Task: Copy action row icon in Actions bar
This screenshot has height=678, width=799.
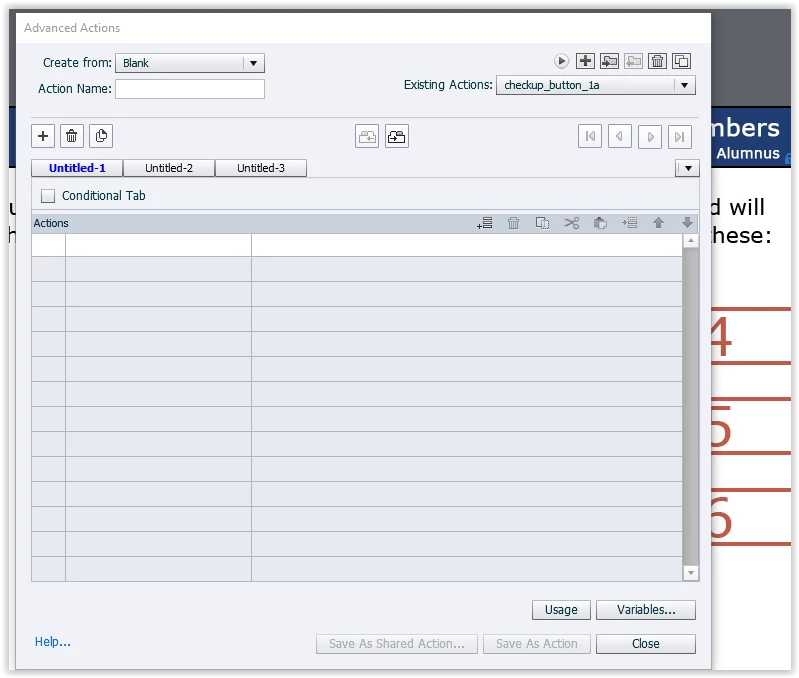Action: (x=542, y=223)
